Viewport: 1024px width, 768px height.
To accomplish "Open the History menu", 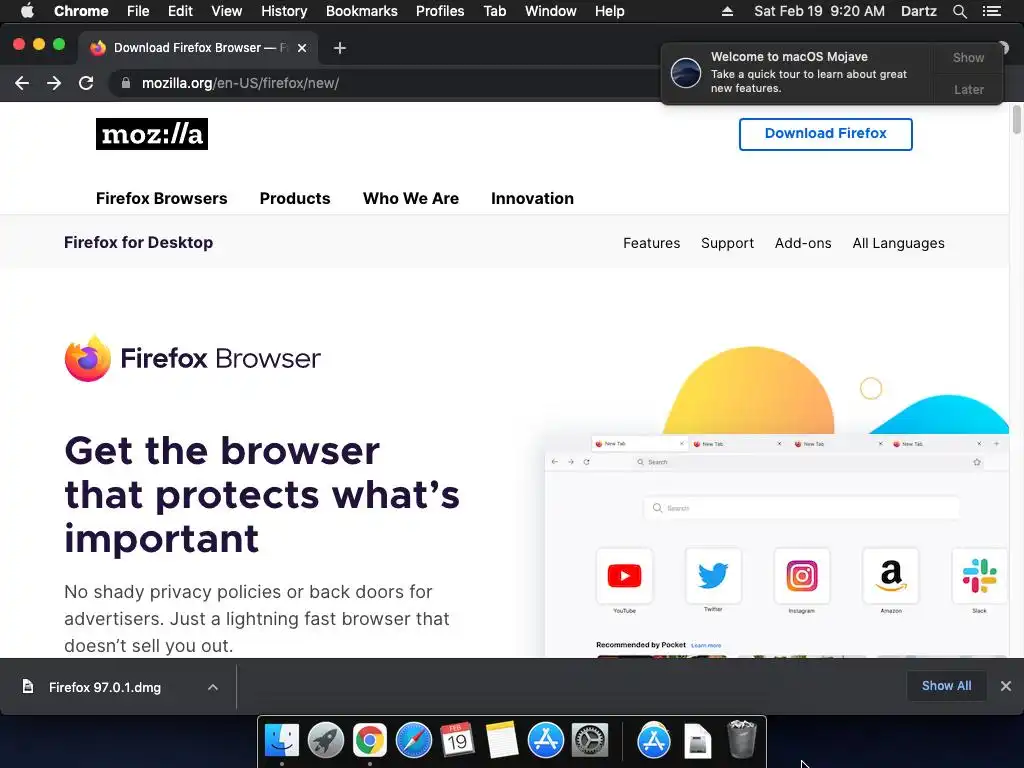I will (284, 11).
